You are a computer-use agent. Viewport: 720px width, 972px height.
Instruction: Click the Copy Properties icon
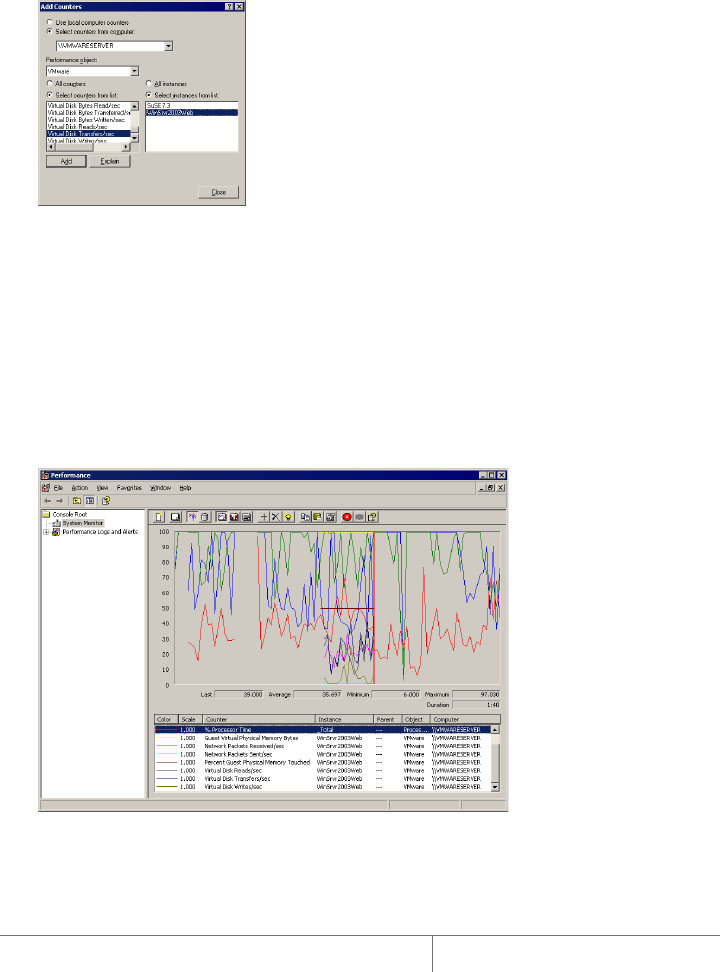[x=305, y=516]
